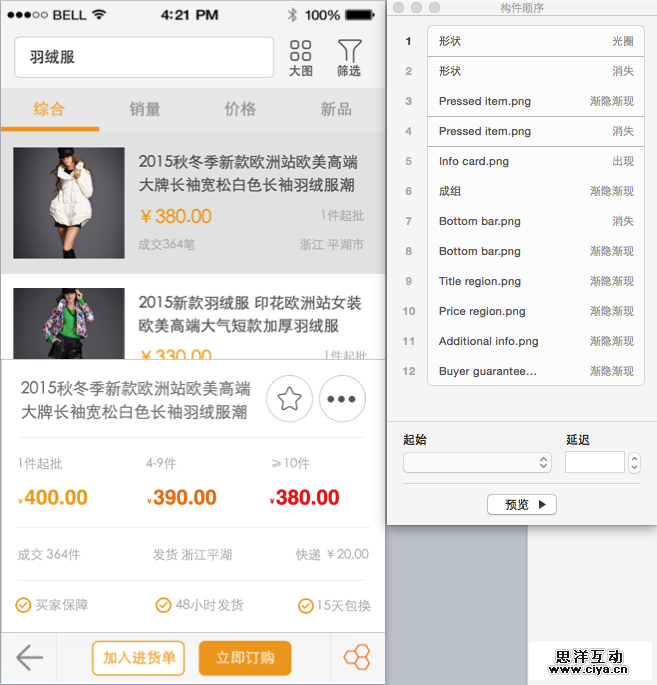Click the Bluetooth status icon
This screenshot has height=685, width=657.
(292, 15)
